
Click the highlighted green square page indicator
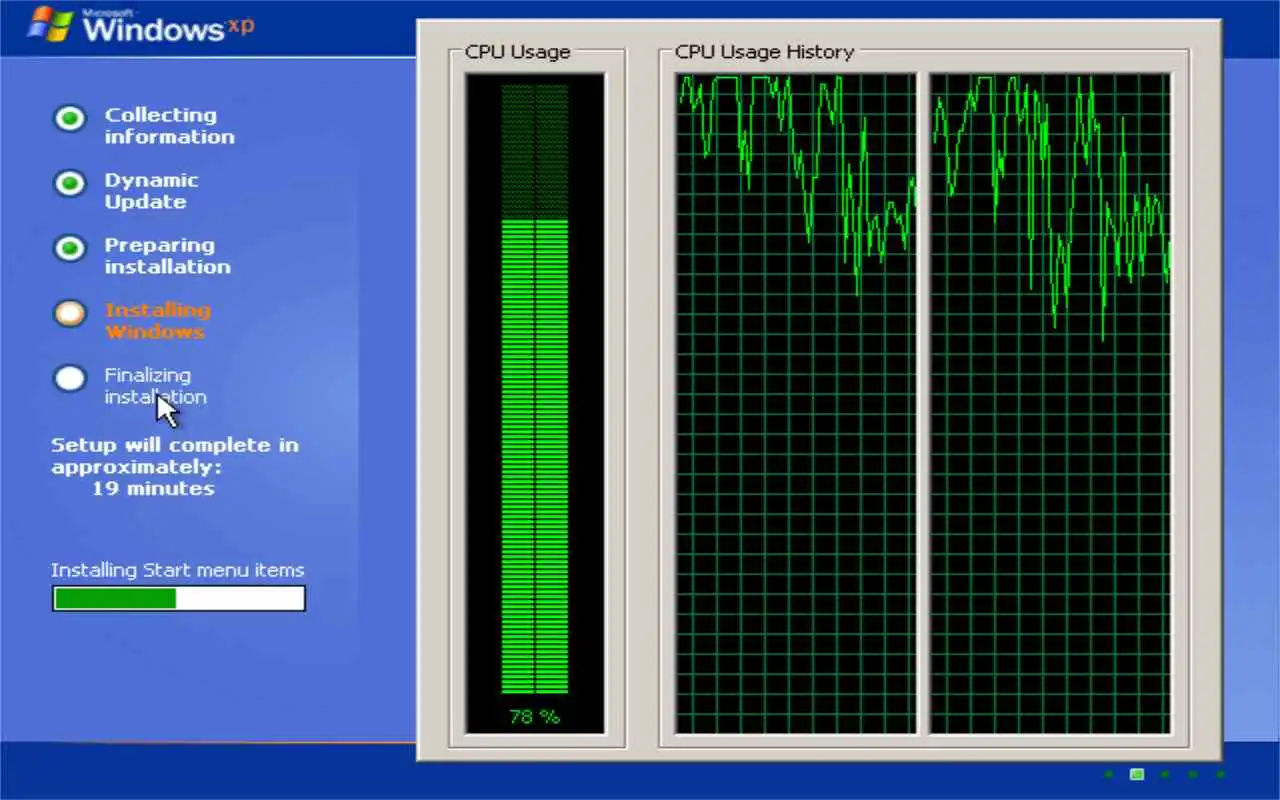(1137, 774)
